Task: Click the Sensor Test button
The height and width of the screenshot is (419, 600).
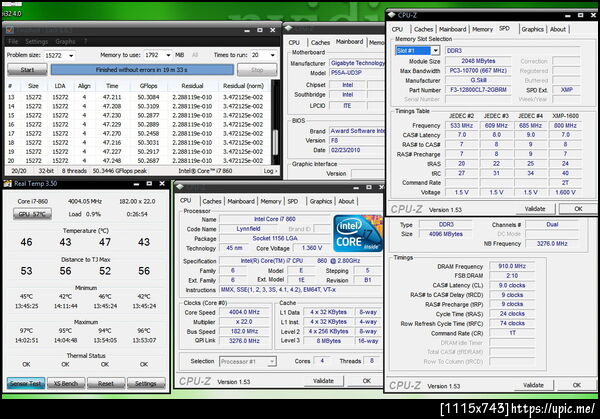Action: point(26,383)
